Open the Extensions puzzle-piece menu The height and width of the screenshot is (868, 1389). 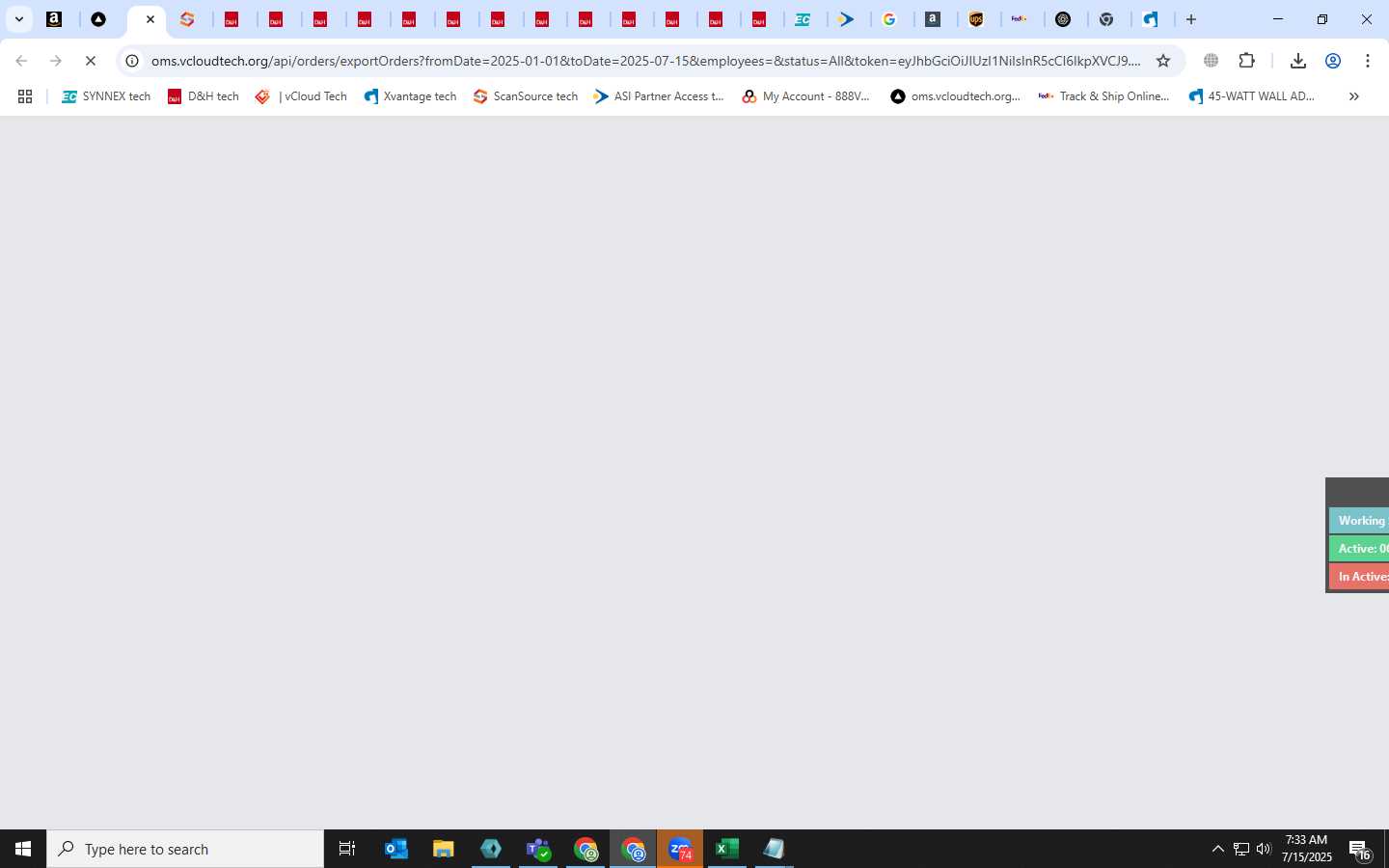(1246, 61)
